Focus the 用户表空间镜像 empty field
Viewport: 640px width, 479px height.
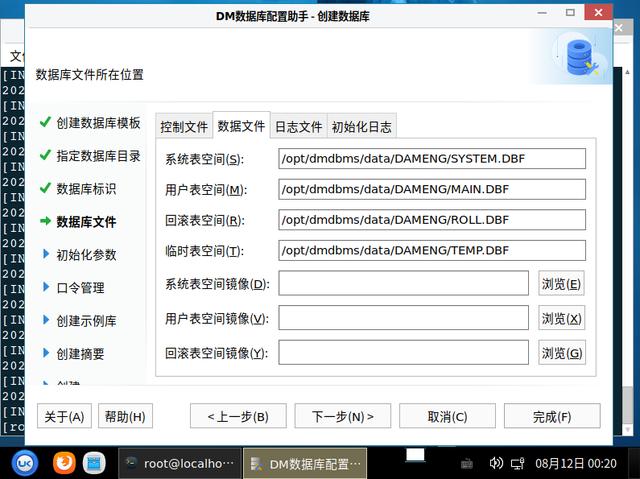tap(403, 318)
